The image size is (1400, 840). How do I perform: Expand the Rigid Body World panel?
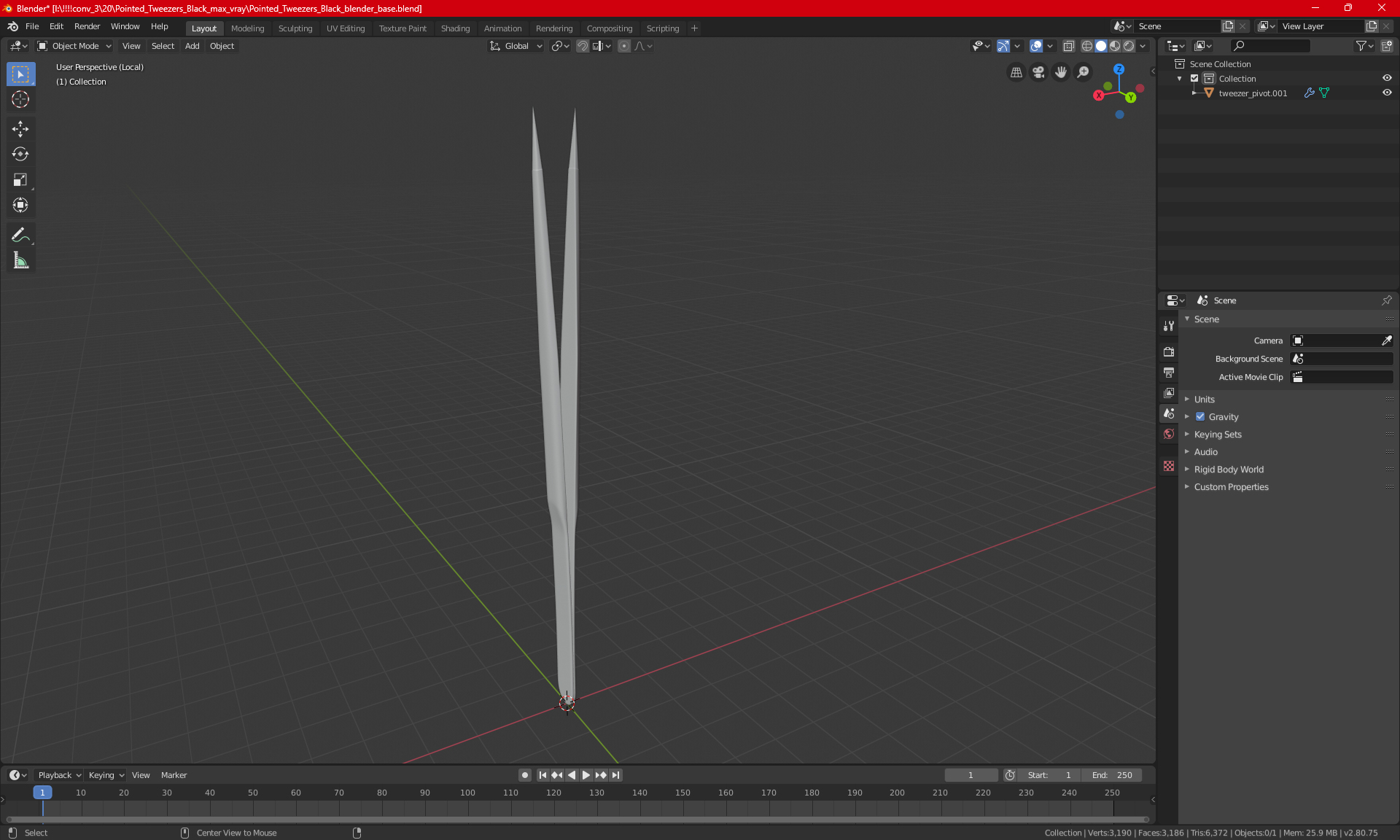[x=1229, y=470]
